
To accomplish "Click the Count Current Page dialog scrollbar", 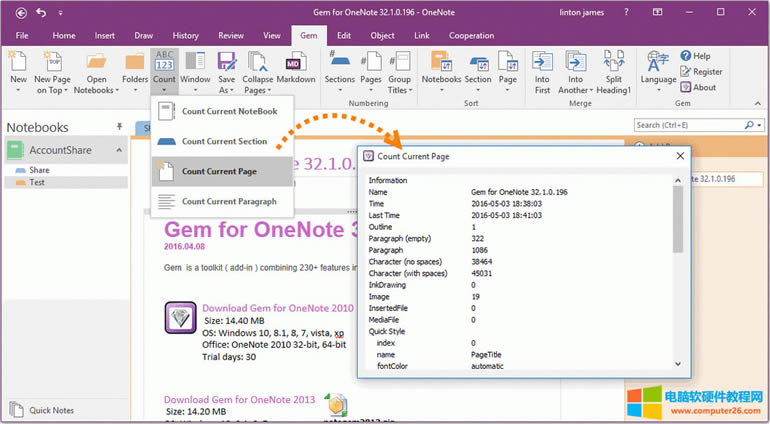I will click(x=678, y=215).
